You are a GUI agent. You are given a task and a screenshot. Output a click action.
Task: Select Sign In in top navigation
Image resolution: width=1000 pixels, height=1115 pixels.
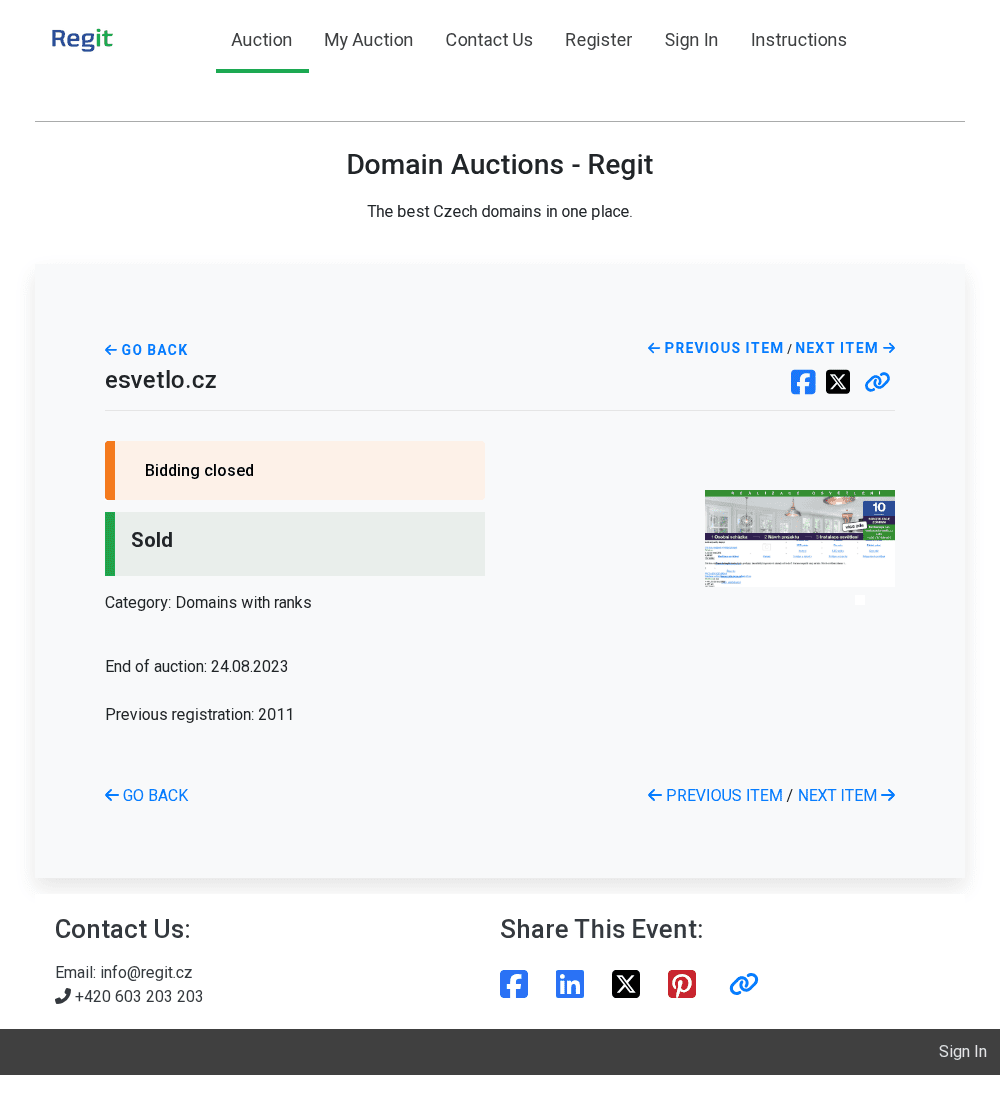(x=691, y=40)
